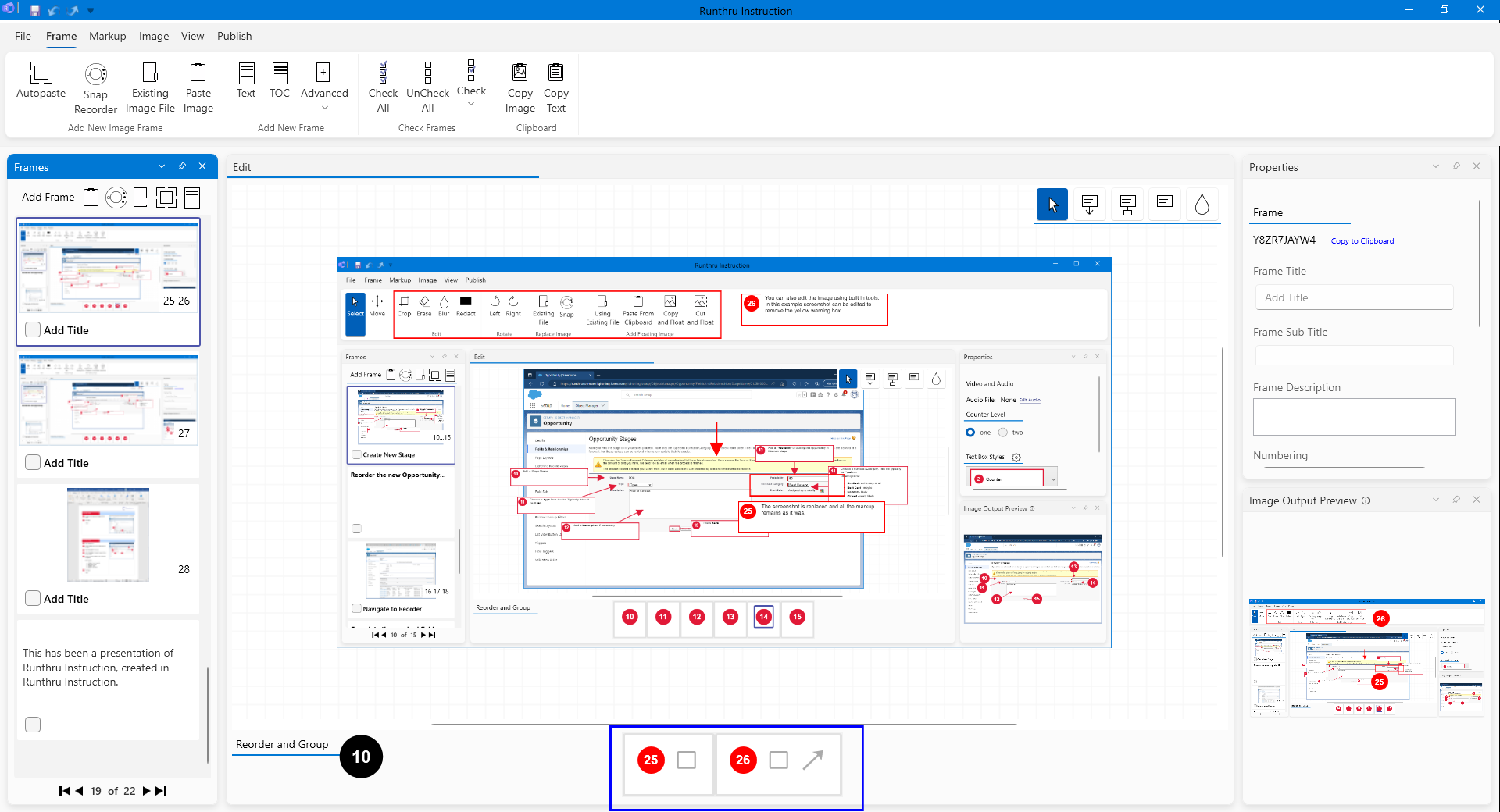The height and width of the screenshot is (812, 1500).
Task: Open the Check dropdown arrow
Action: click(x=471, y=104)
